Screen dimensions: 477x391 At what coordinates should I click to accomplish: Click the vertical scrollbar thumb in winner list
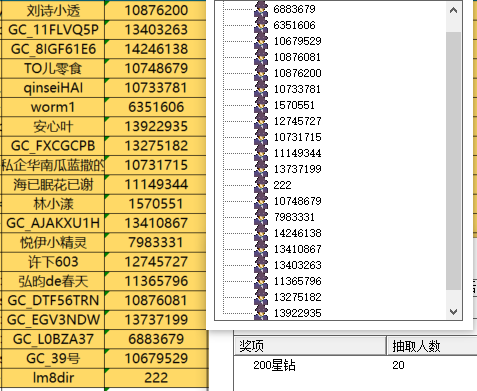453,161
